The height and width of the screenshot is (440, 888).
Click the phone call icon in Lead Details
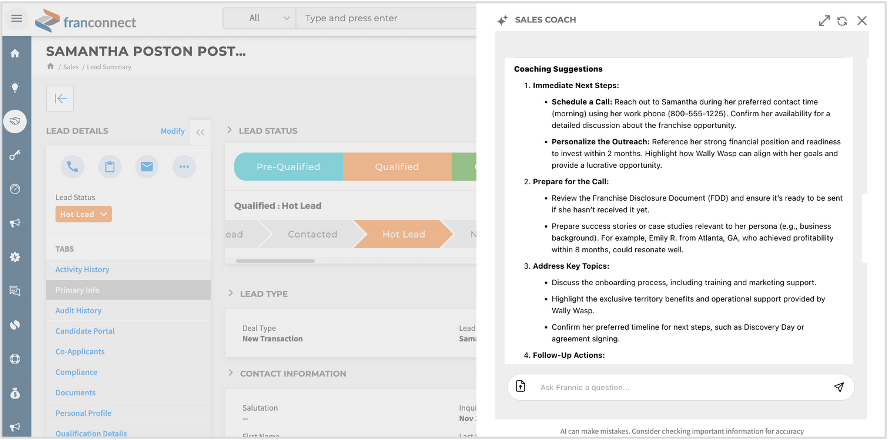[72, 166]
